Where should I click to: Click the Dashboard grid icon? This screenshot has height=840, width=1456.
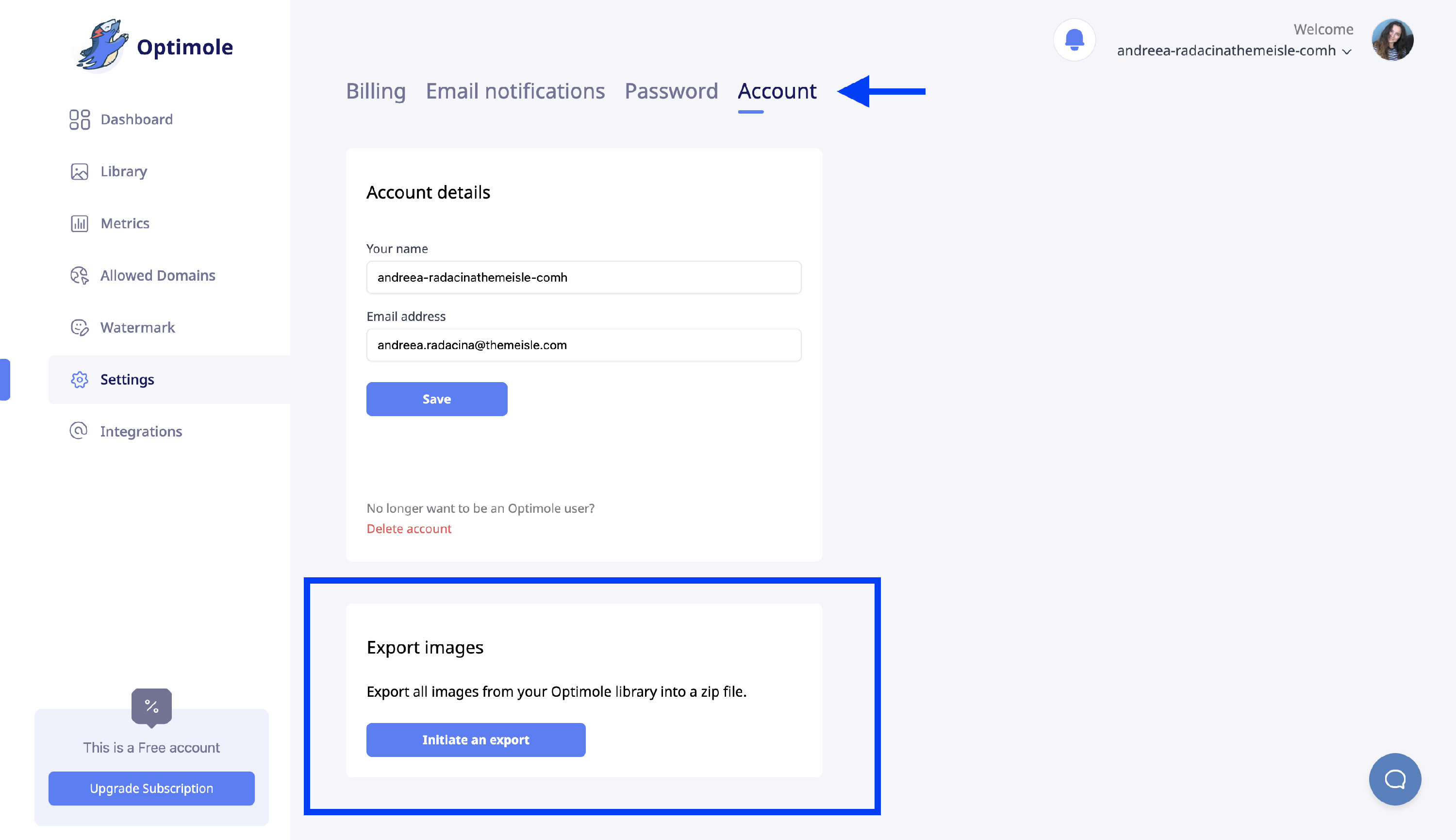[x=80, y=119]
